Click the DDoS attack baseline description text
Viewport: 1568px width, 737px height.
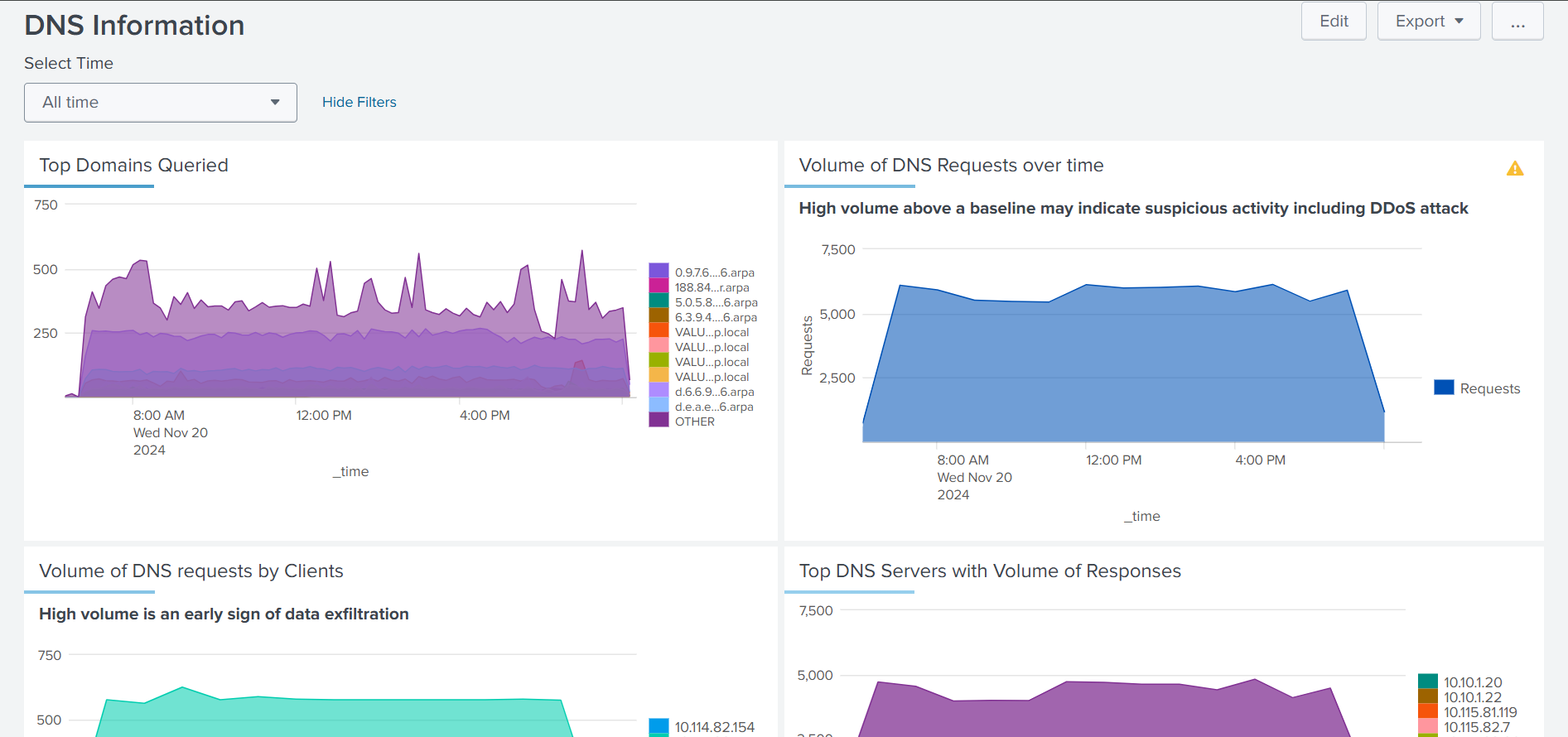click(x=1133, y=208)
